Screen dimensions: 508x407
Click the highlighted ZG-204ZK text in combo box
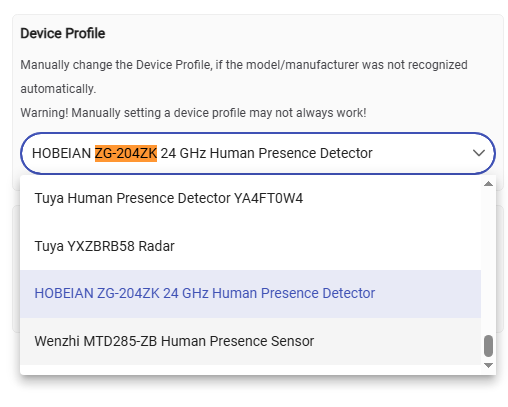126,153
